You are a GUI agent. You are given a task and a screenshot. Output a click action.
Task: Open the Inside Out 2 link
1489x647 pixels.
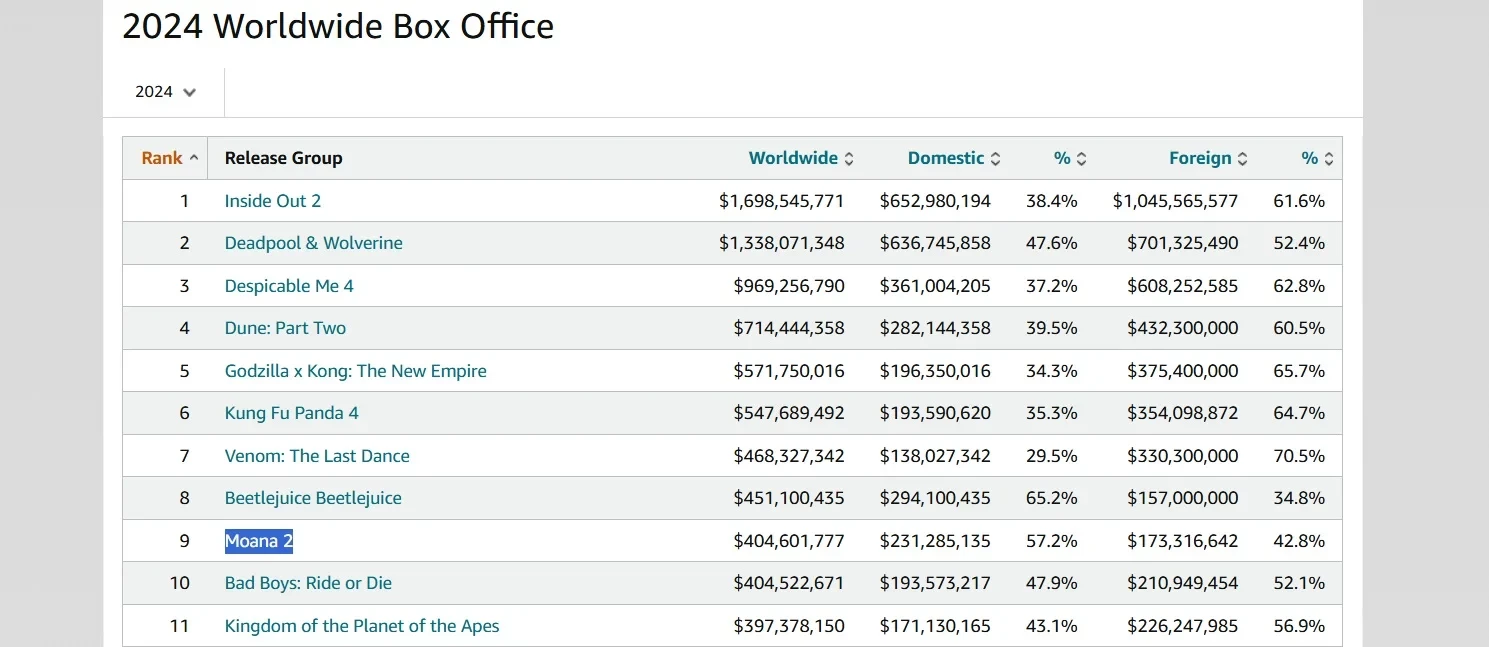tap(273, 201)
